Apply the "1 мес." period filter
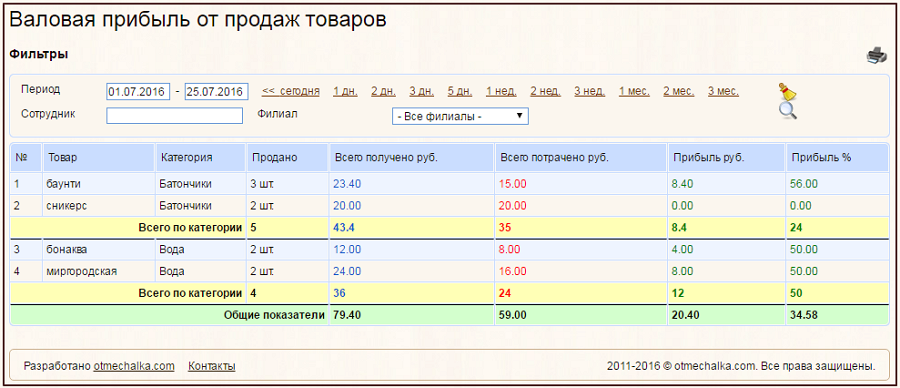This screenshot has width=900, height=388. coord(634,91)
